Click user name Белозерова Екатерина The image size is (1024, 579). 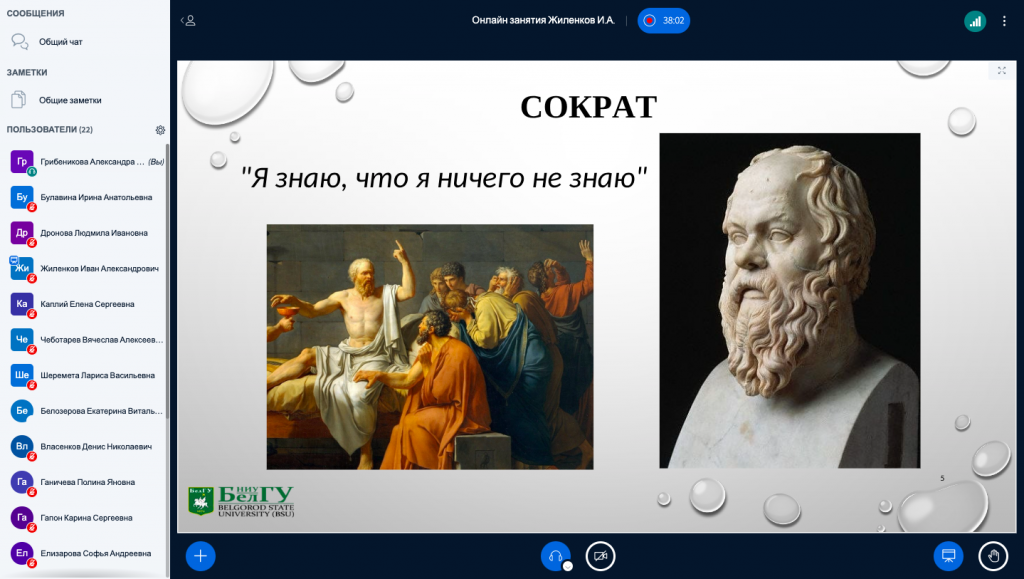click(x=102, y=411)
